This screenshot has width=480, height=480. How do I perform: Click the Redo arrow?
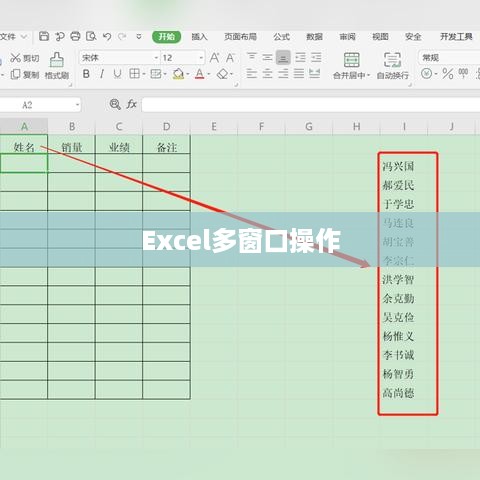(x=122, y=36)
